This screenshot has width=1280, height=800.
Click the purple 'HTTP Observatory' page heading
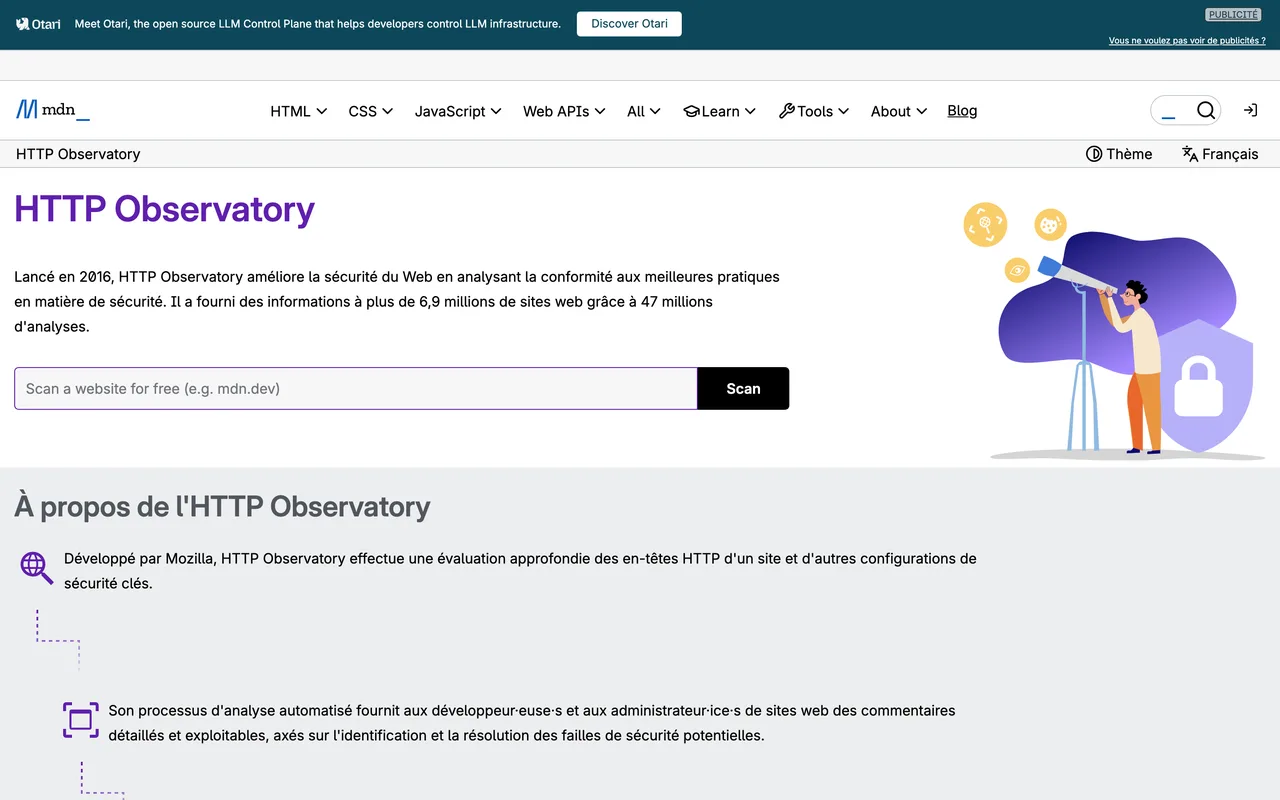click(x=165, y=209)
